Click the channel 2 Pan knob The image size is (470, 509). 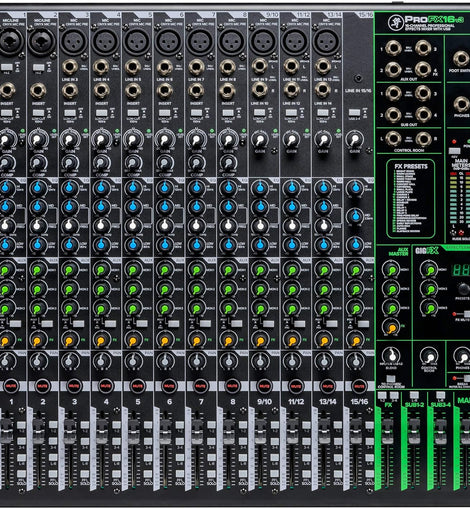pyautogui.click(x=37, y=361)
